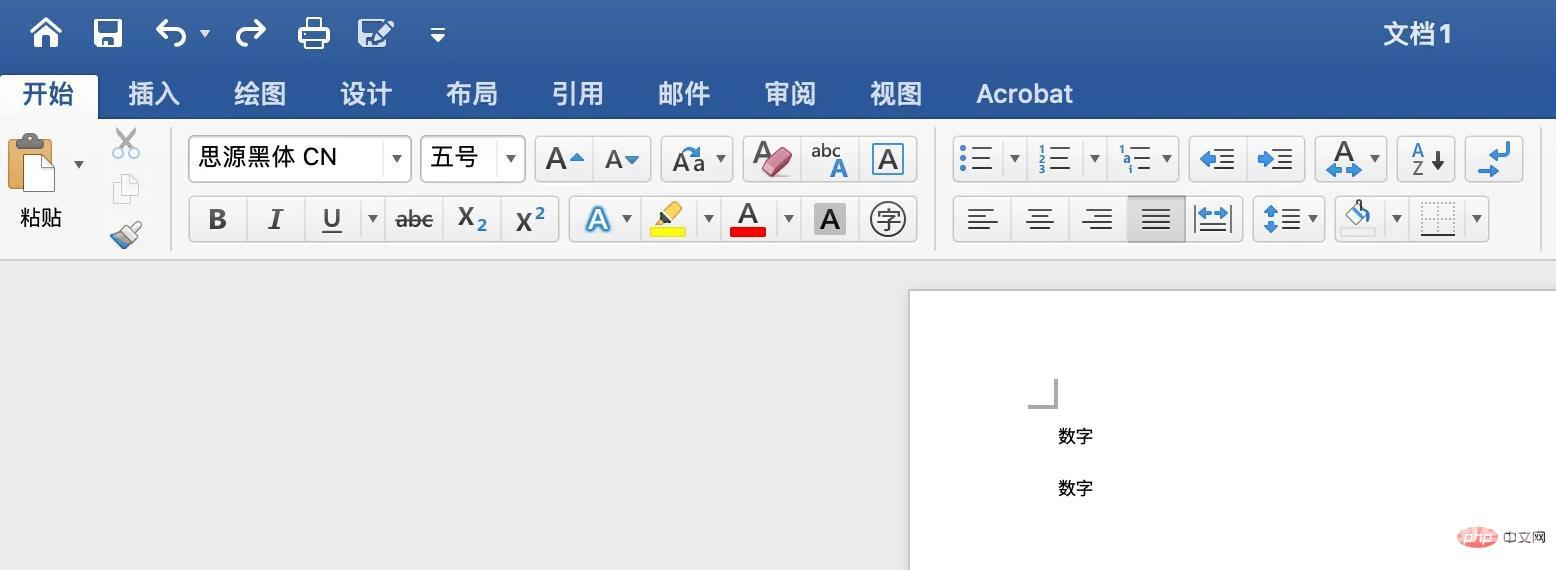The width and height of the screenshot is (1556, 570).
Task: Click the Clear Formatting eraser icon
Action: click(771, 159)
